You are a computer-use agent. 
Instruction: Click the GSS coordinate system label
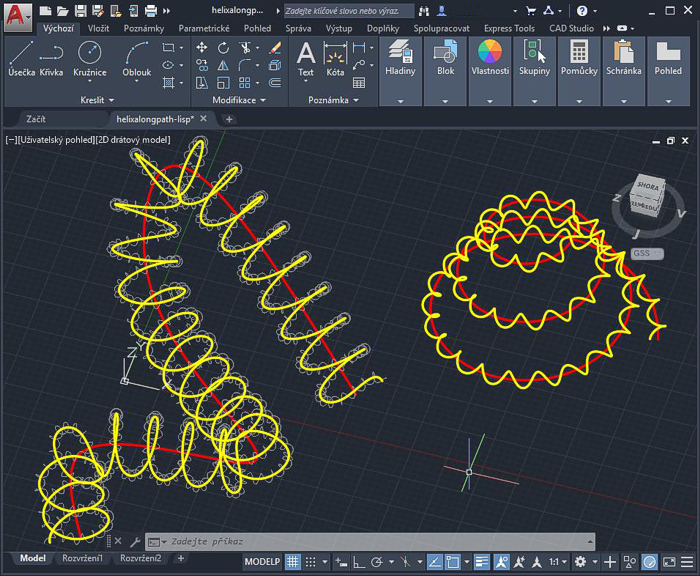pyautogui.click(x=647, y=253)
